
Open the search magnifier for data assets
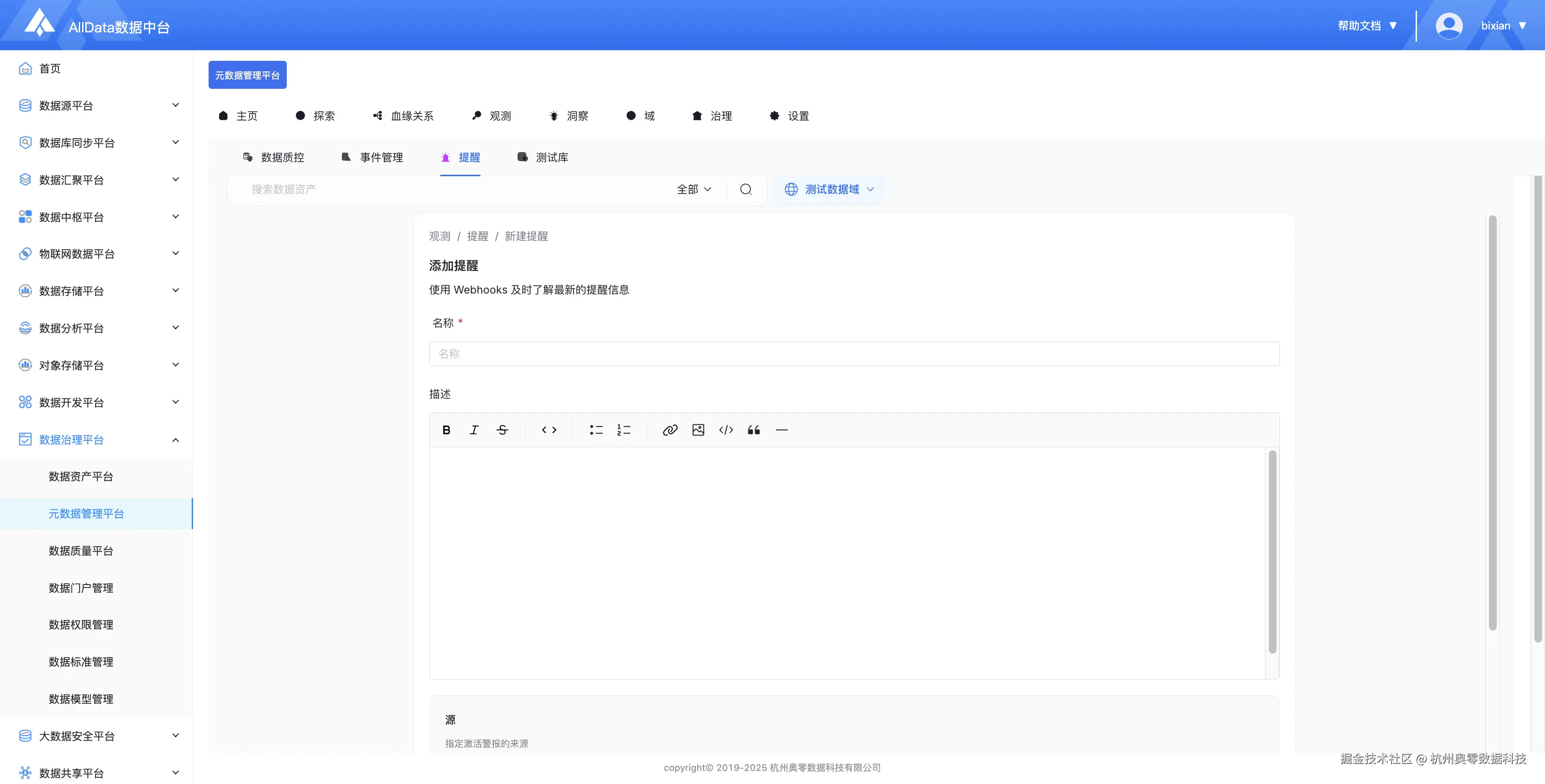tap(745, 189)
